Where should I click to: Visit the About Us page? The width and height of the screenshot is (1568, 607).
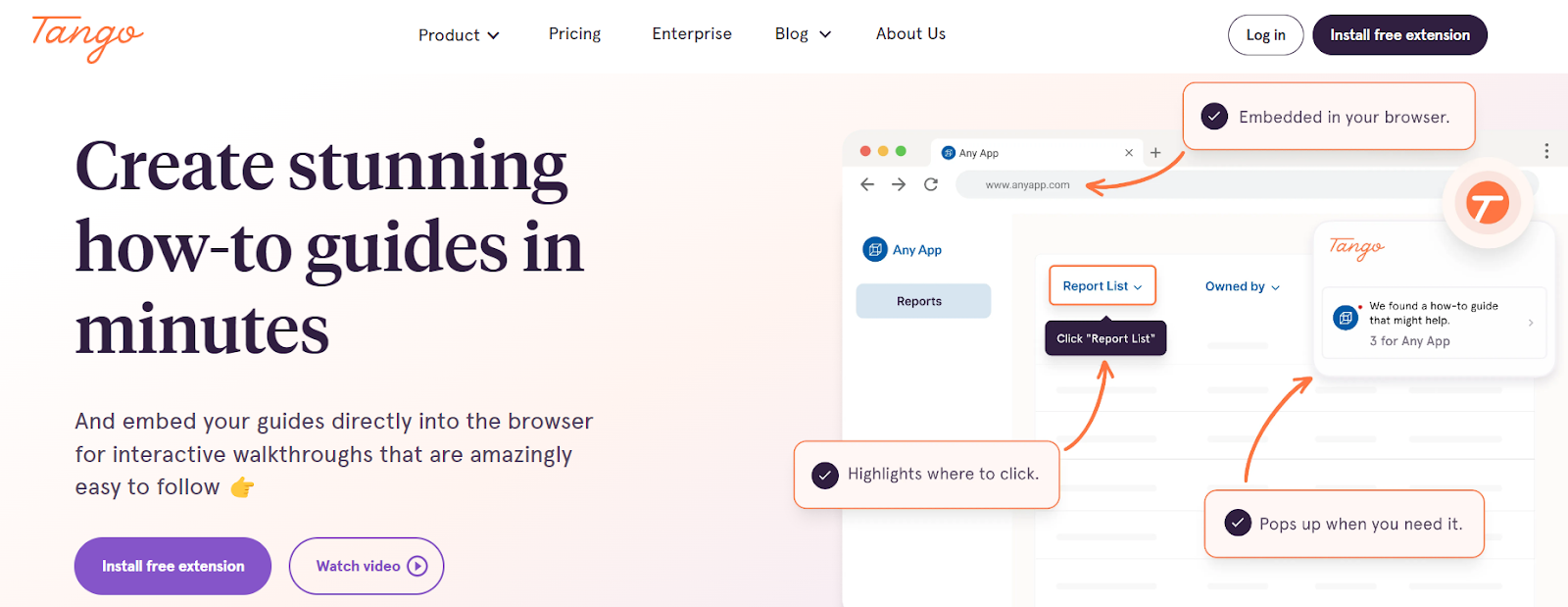tap(910, 33)
